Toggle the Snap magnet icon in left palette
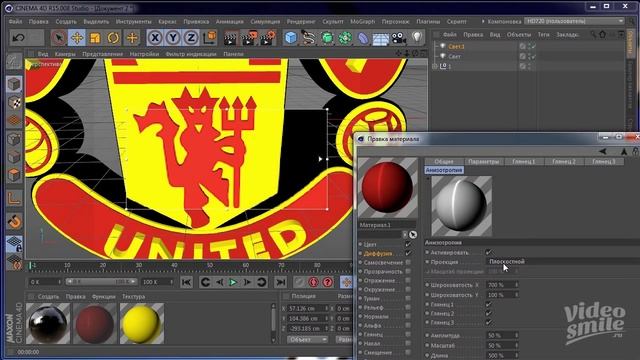 pos(14,222)
